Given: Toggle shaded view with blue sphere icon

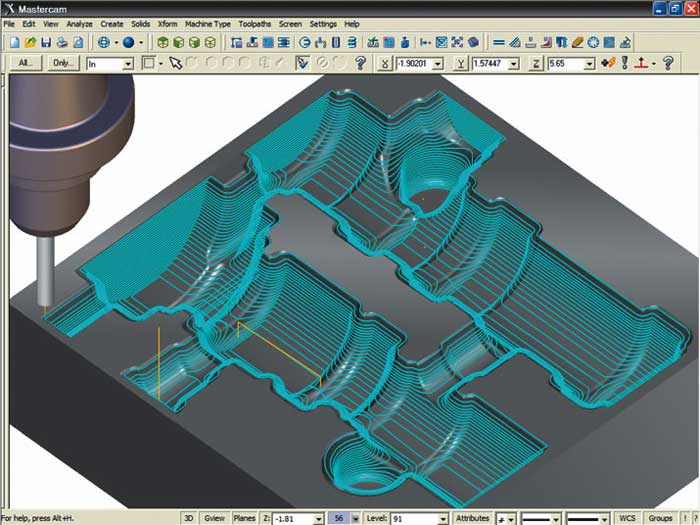Looking at the screenshot, I should [x=129, y=42].
